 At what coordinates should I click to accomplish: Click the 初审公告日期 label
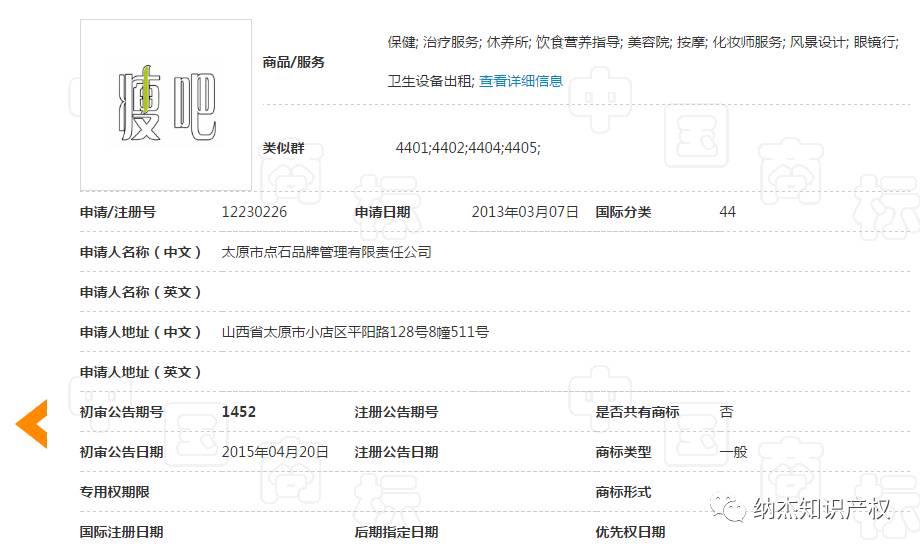(x=121, y=452)
